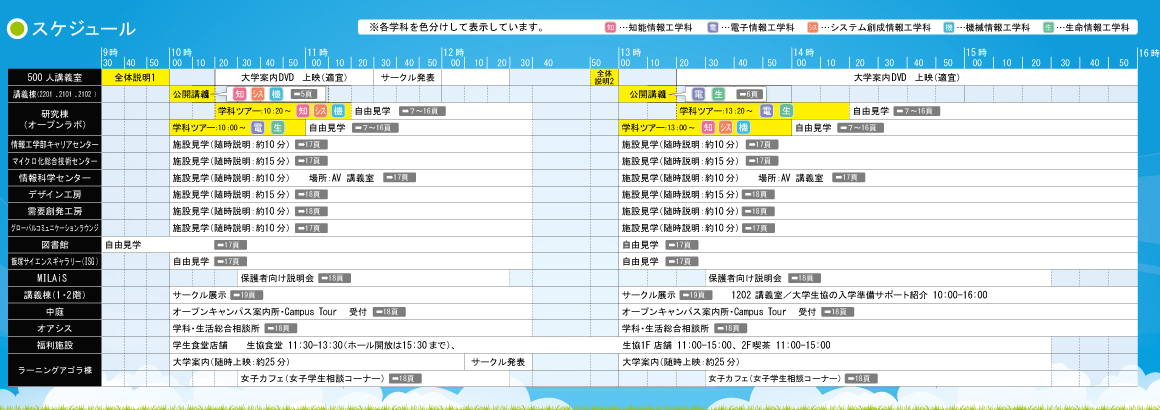Click the afternoon 公開講義 yellow label
This screenshot has height=410, width=1160.
pos(649,94)
